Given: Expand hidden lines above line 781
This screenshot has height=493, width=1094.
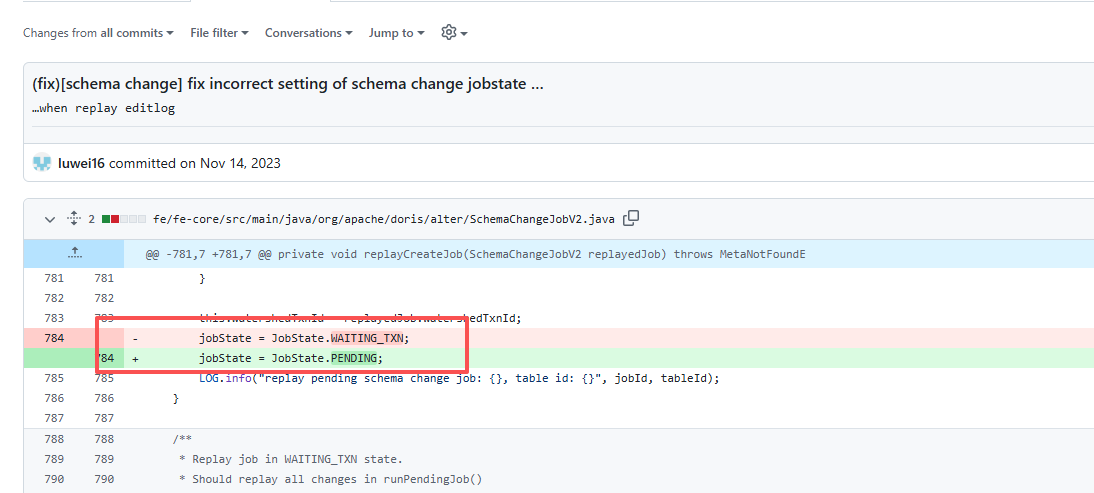Looking at the screenshot, I should click(x=73, y=254).
